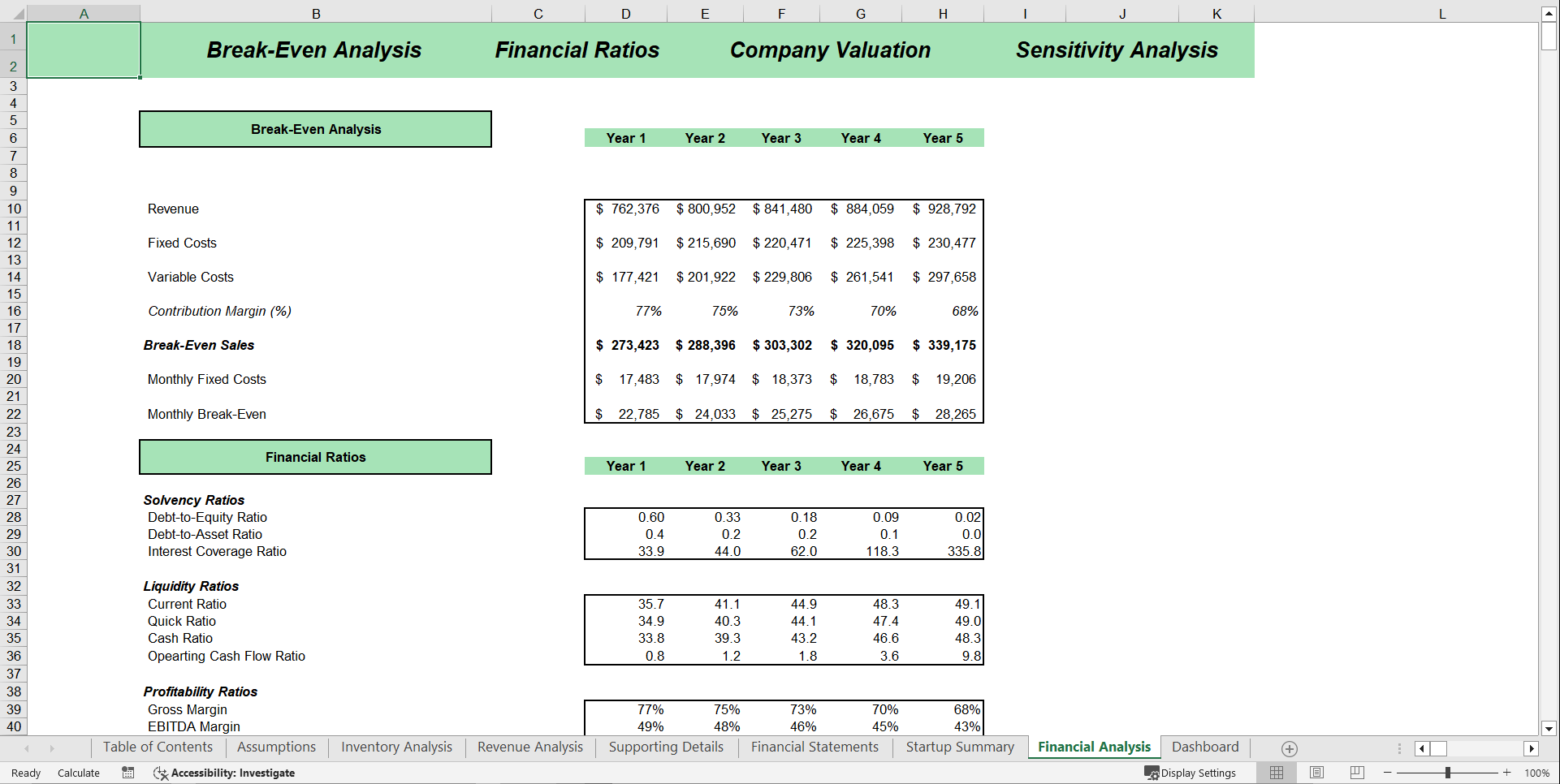
Task: Click horizontal scrollbar left arrow
Action: pyautogui.click(x=1421, y=748)
